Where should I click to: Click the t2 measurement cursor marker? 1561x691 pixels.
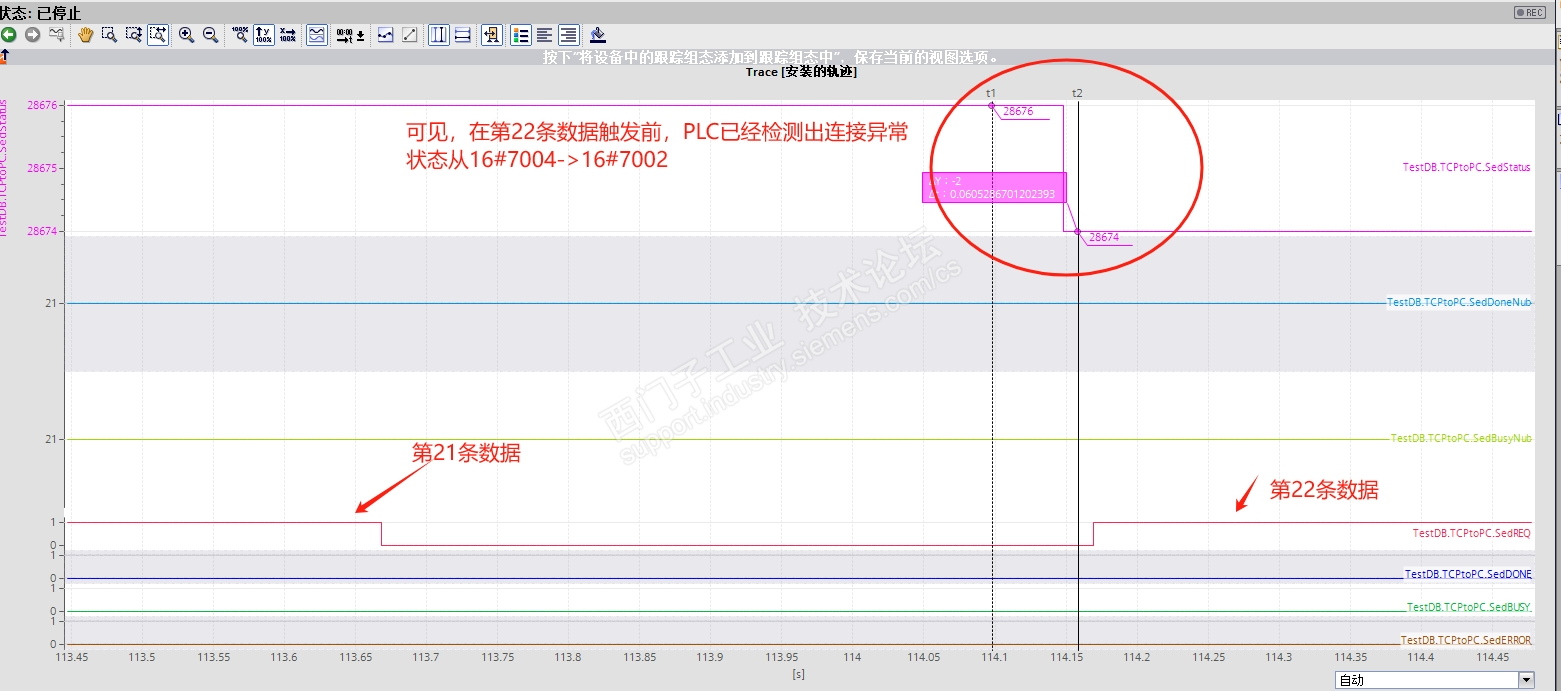pyautogui.click(x=1077, y=93)
